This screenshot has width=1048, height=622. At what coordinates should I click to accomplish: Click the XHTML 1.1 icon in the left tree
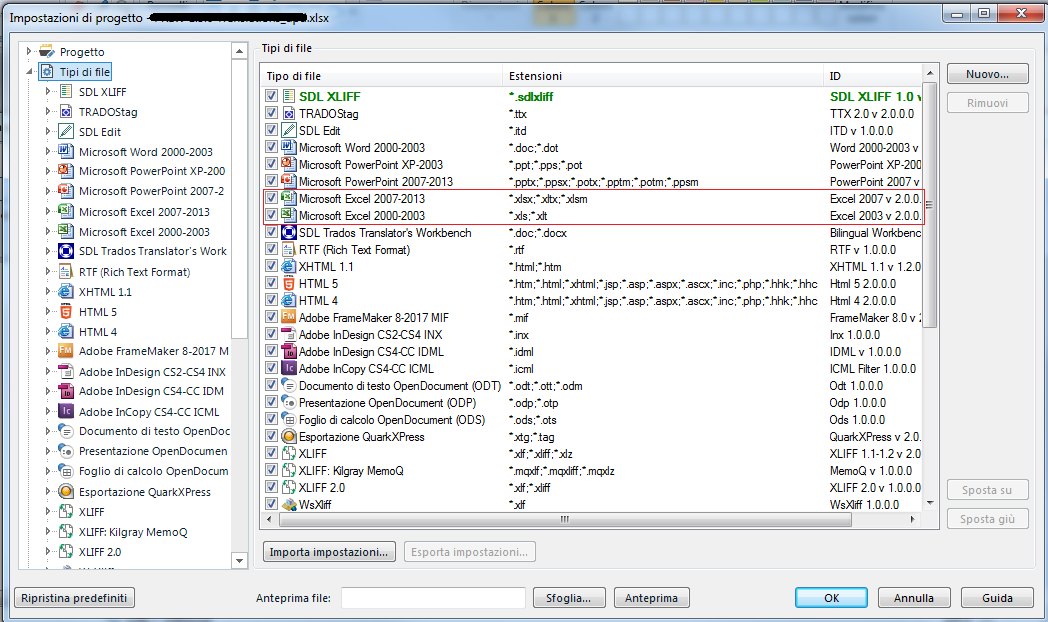click(x=66, y=291)
